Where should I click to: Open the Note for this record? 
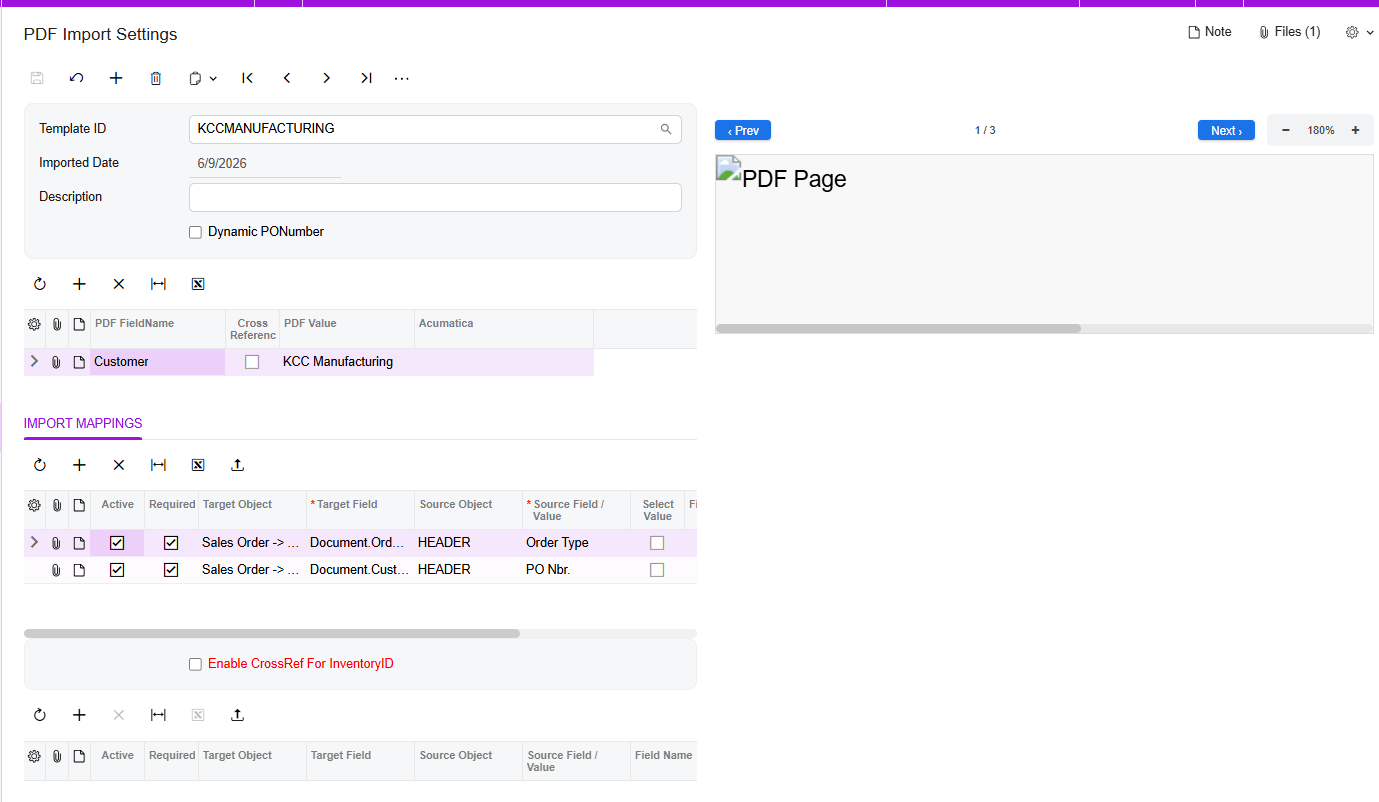coord(1209,32)
